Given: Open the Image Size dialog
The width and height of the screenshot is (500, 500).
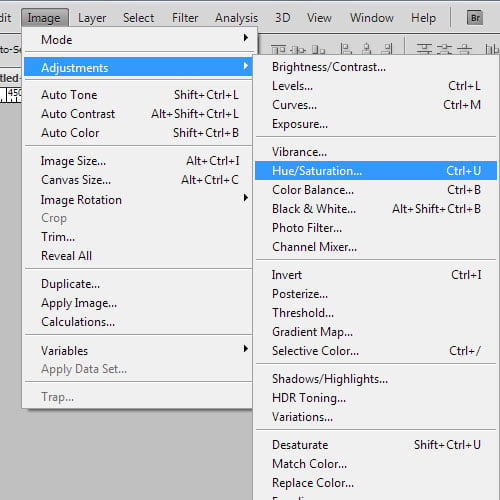Looking at the screenshot, I should click(x=138, y=161).
